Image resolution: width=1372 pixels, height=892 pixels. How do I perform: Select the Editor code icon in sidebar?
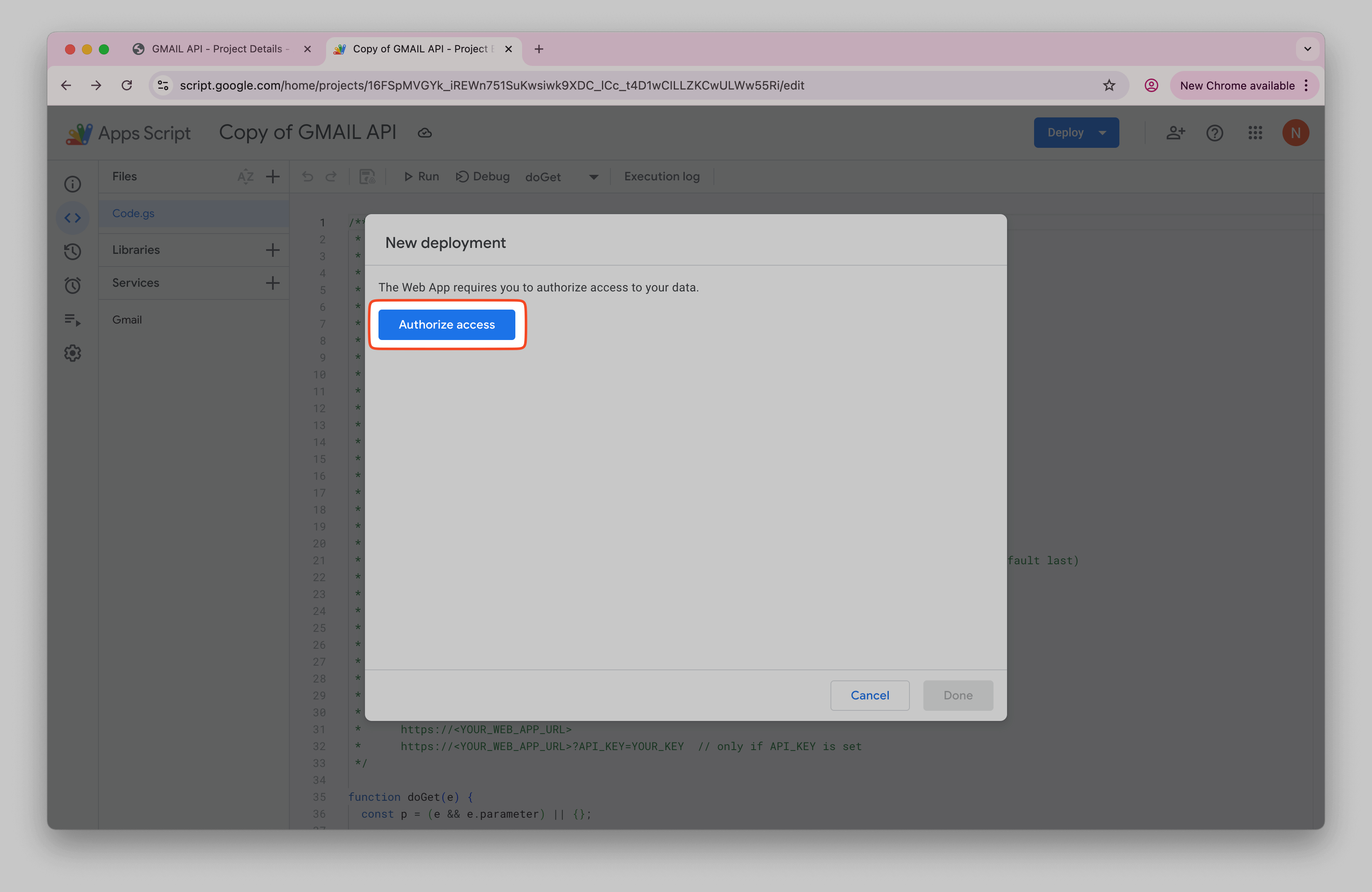point(73,218)
